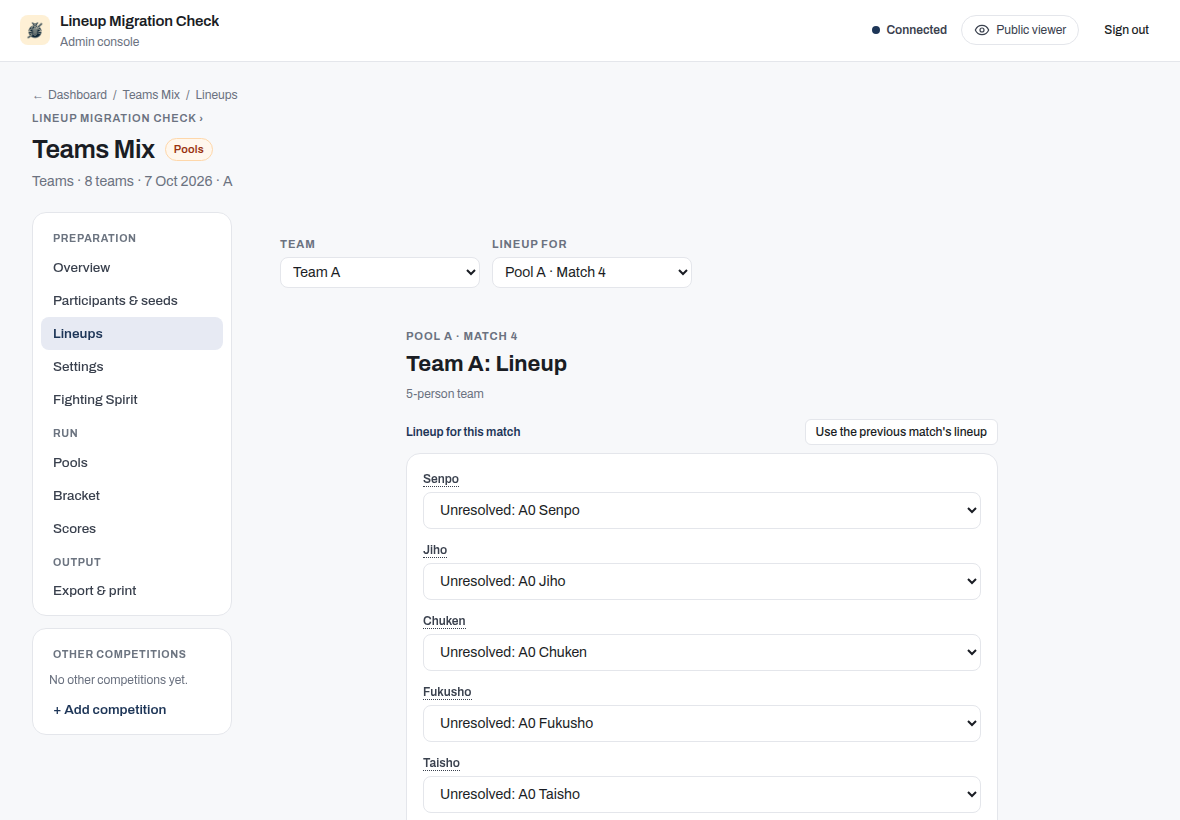Open Teams Mix breadcrumb link

click(151, 95)
